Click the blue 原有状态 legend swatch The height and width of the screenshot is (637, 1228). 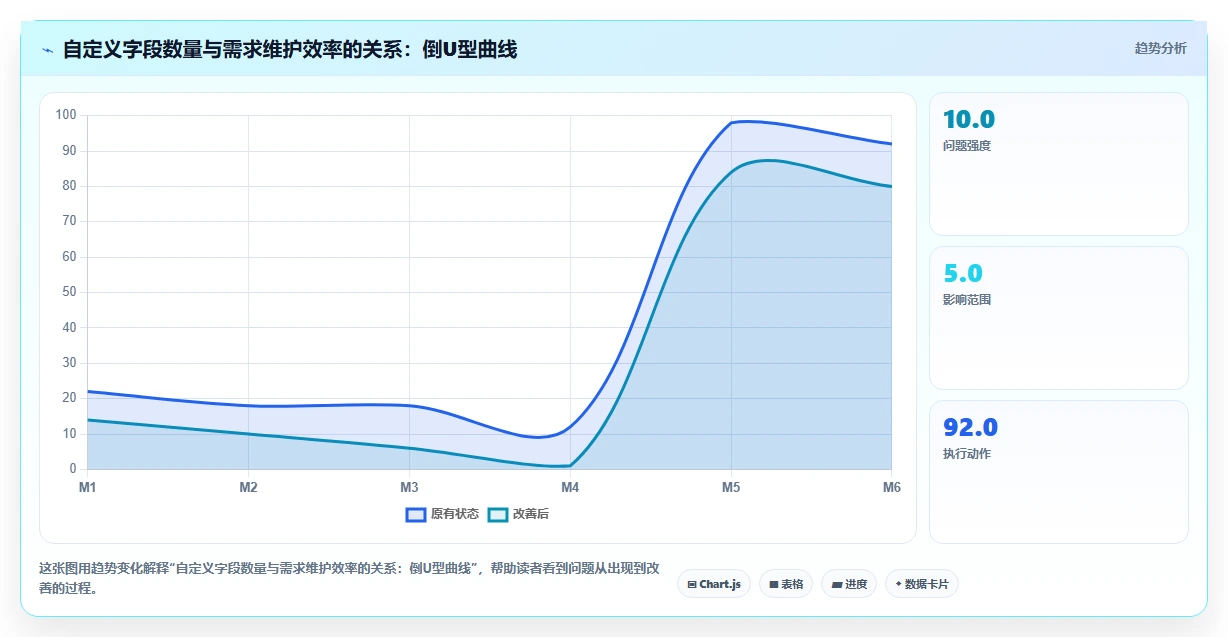coord(416,514)
